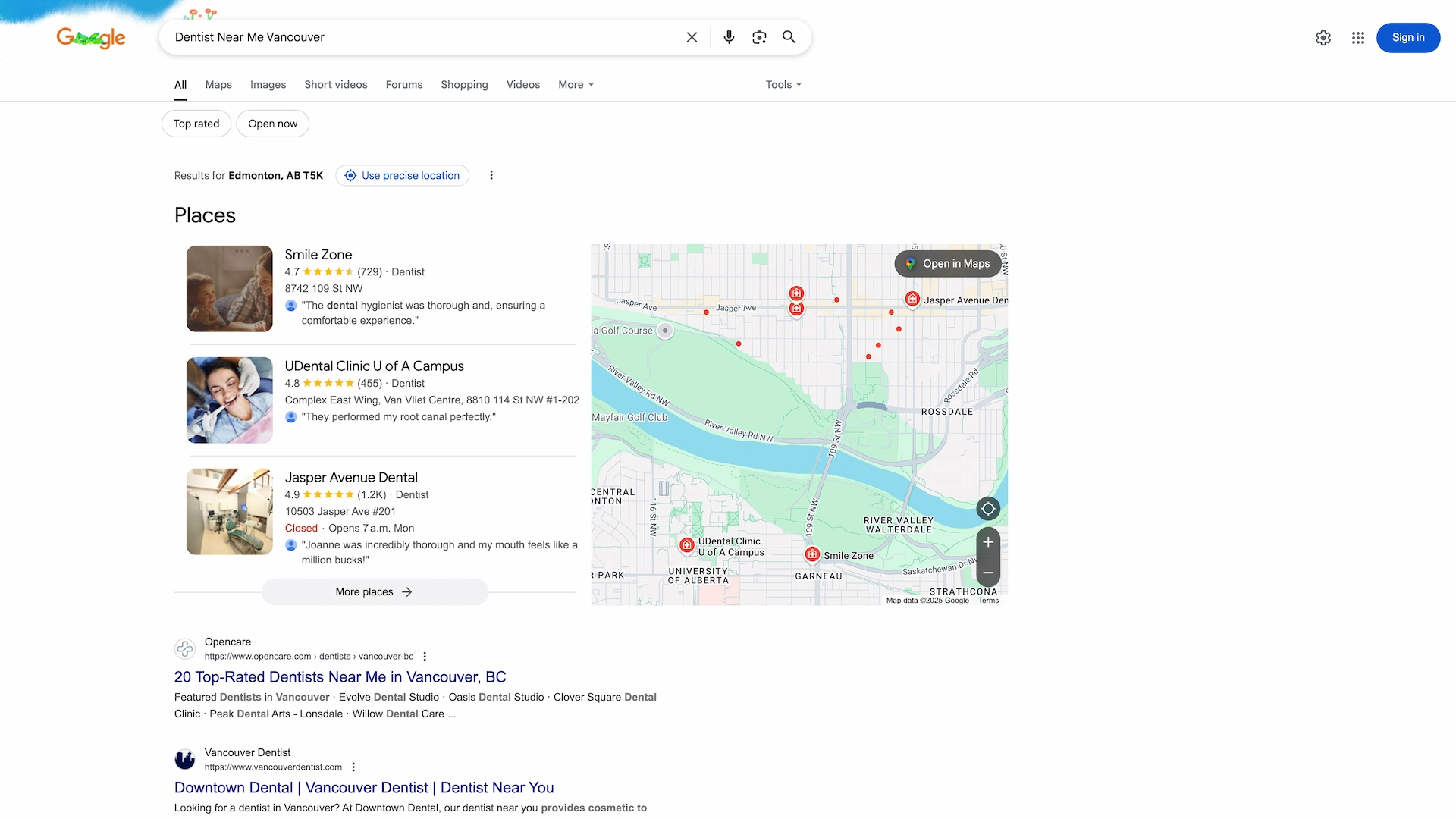Click the Opencare site favicon
1456x819 pixels.
point(185,649)
